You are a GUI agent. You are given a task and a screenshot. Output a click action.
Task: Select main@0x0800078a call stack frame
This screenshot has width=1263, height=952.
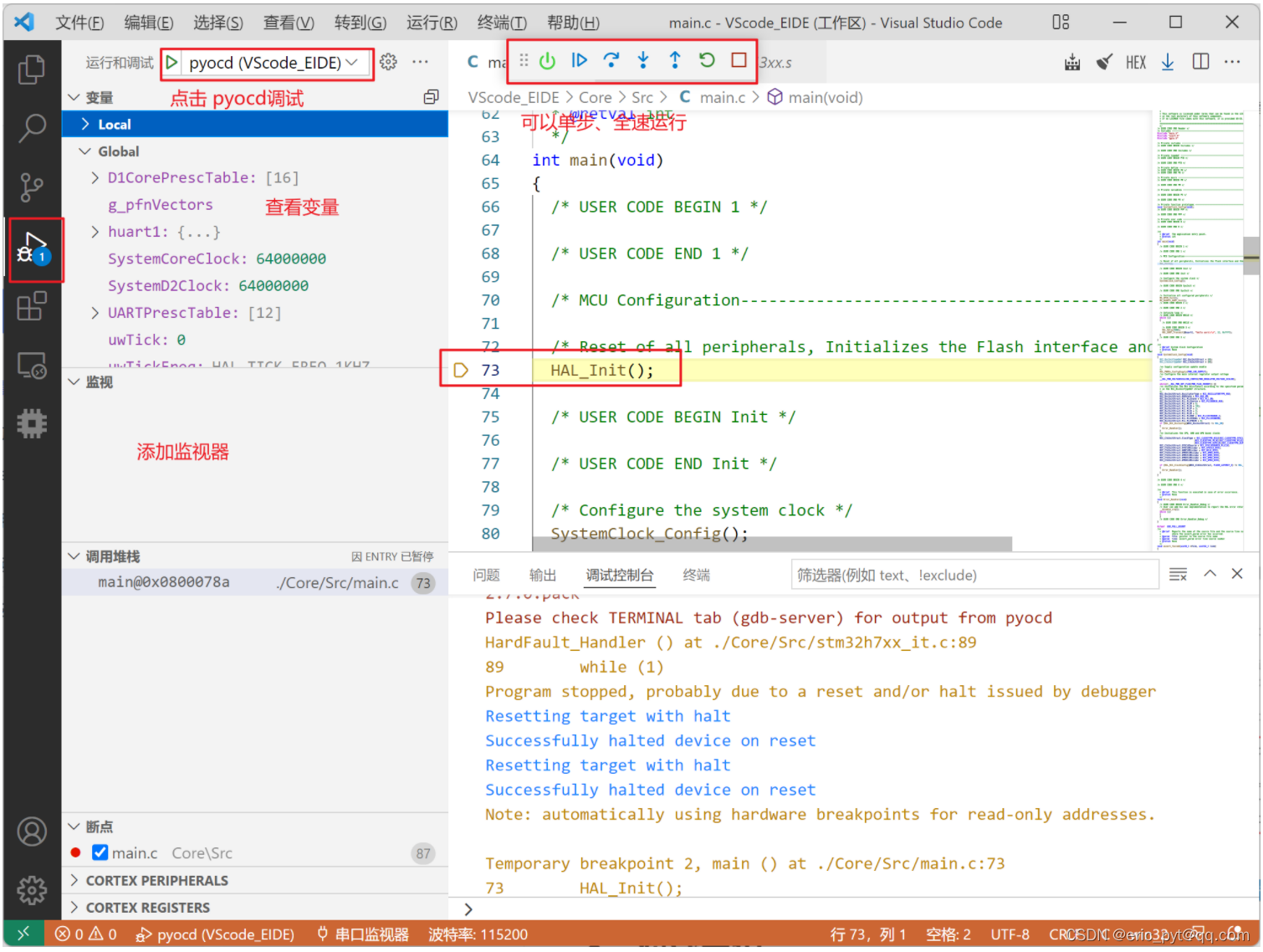click(x=254, y=582)
